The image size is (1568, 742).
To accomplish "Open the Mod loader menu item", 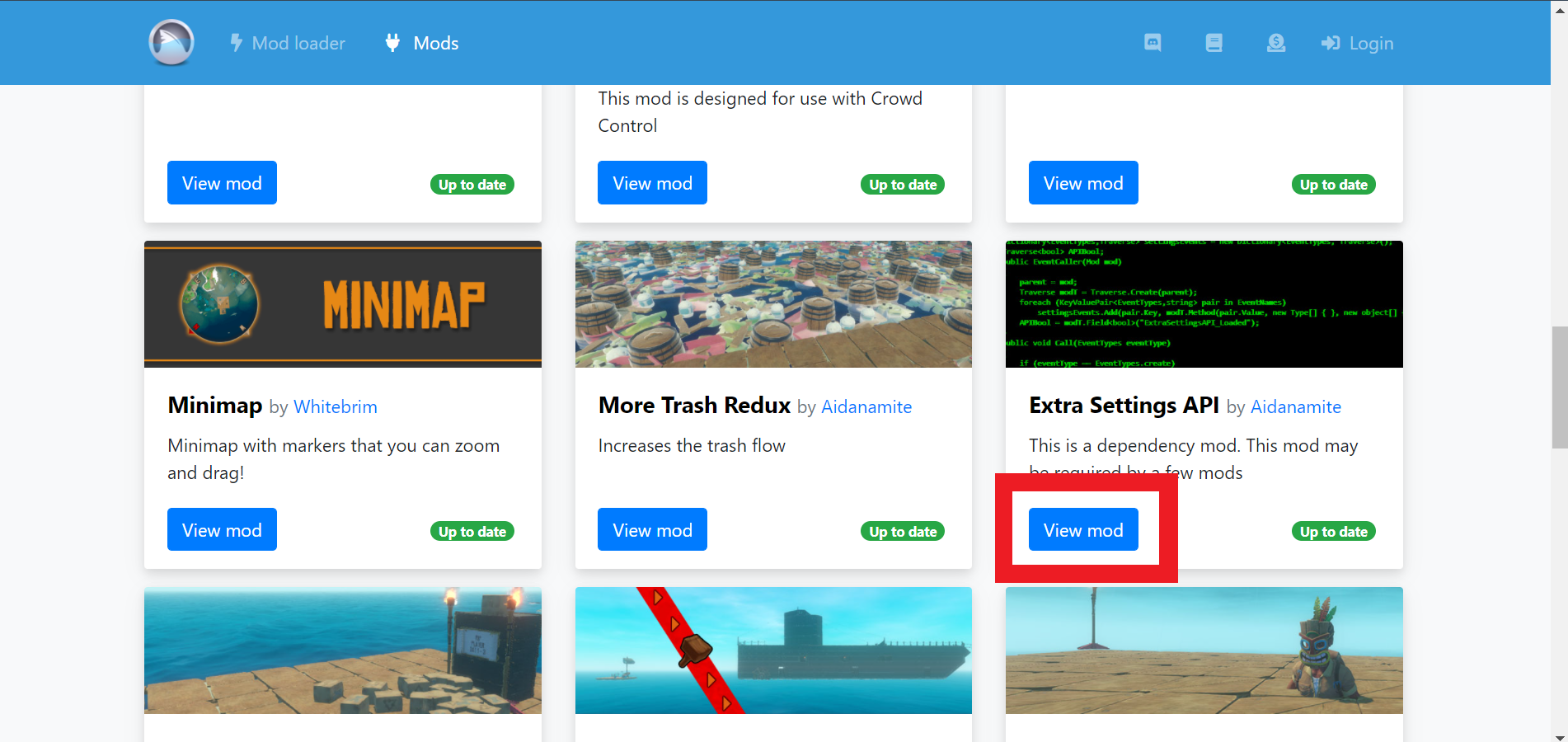I will [288, 43].
